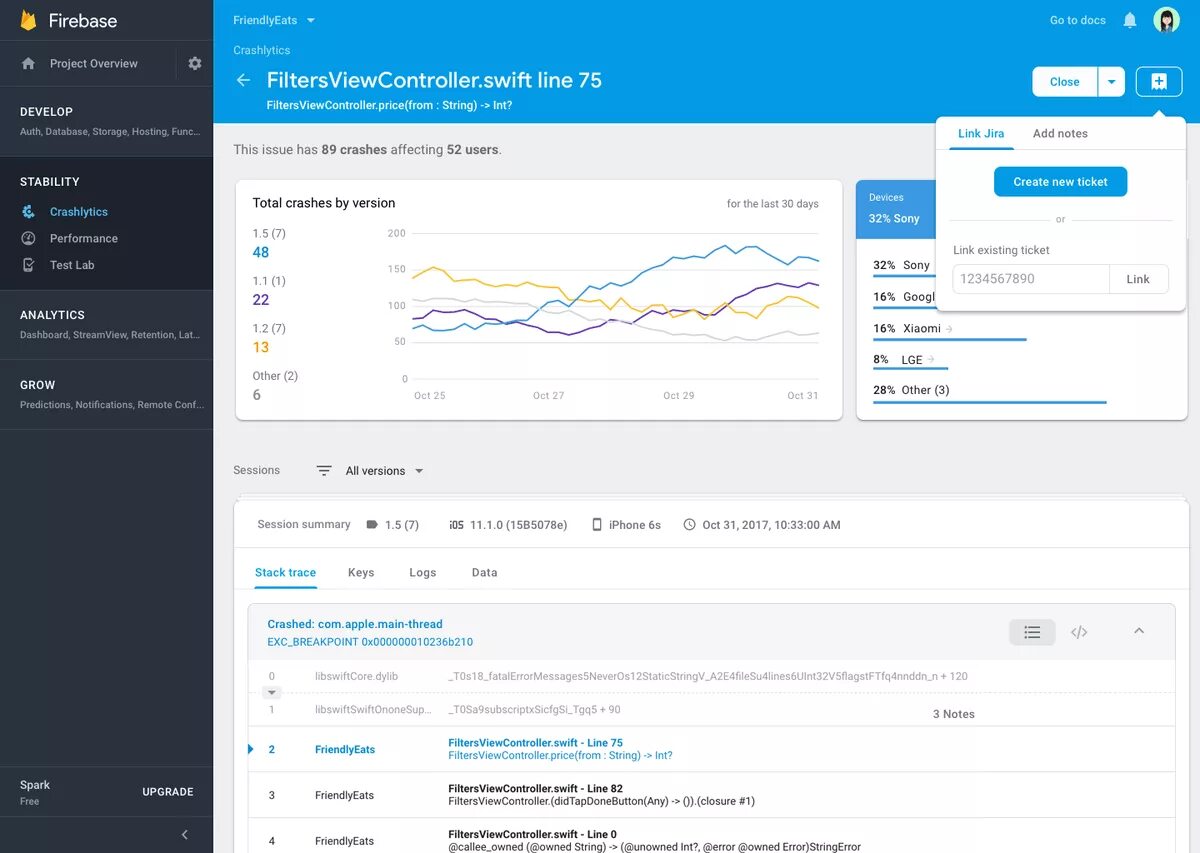Click the version tag icon in session summary

click(372, 524)
